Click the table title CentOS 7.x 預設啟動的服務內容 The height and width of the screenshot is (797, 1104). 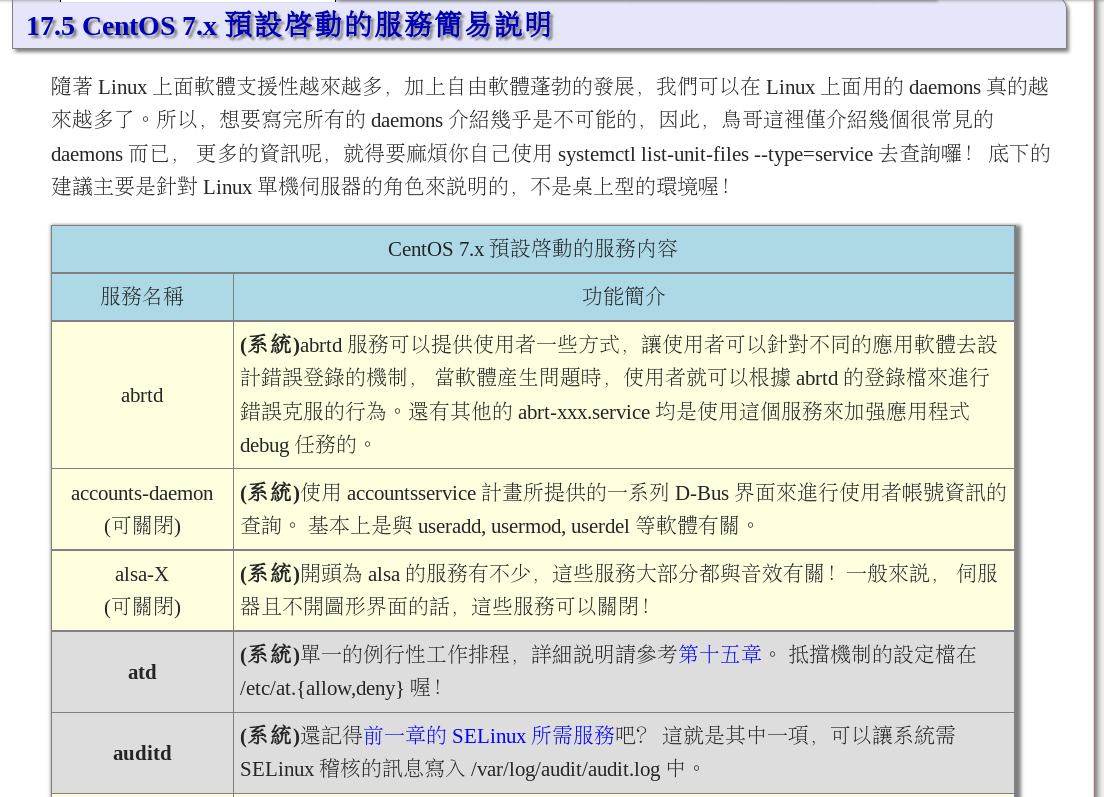[x=533, y=249]
